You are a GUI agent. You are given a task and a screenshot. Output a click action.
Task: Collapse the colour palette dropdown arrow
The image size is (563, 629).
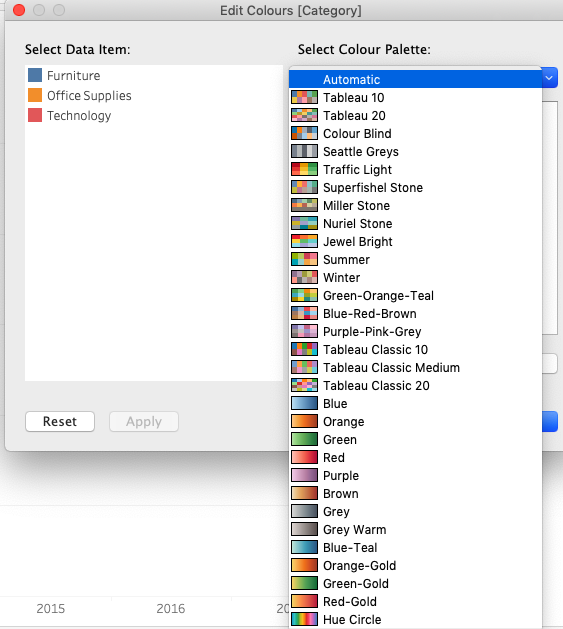click(549, 77)
